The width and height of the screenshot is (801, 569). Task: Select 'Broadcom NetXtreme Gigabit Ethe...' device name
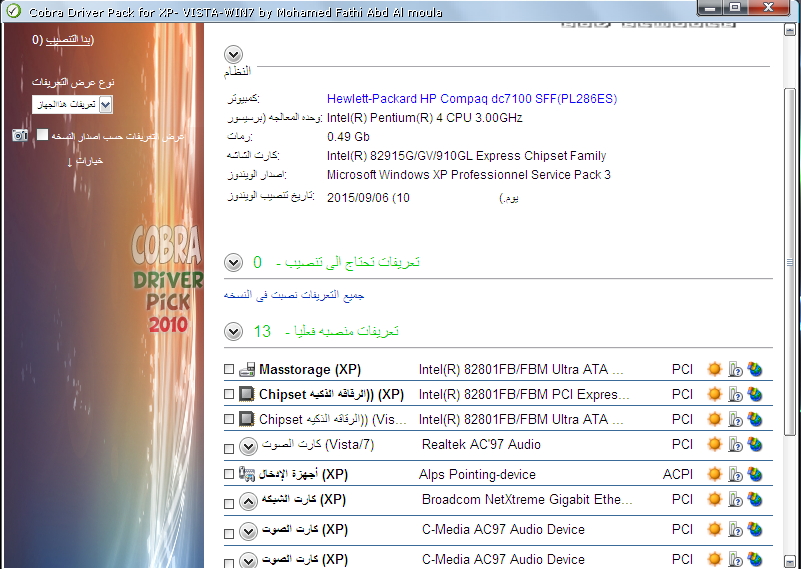[527, 499]
